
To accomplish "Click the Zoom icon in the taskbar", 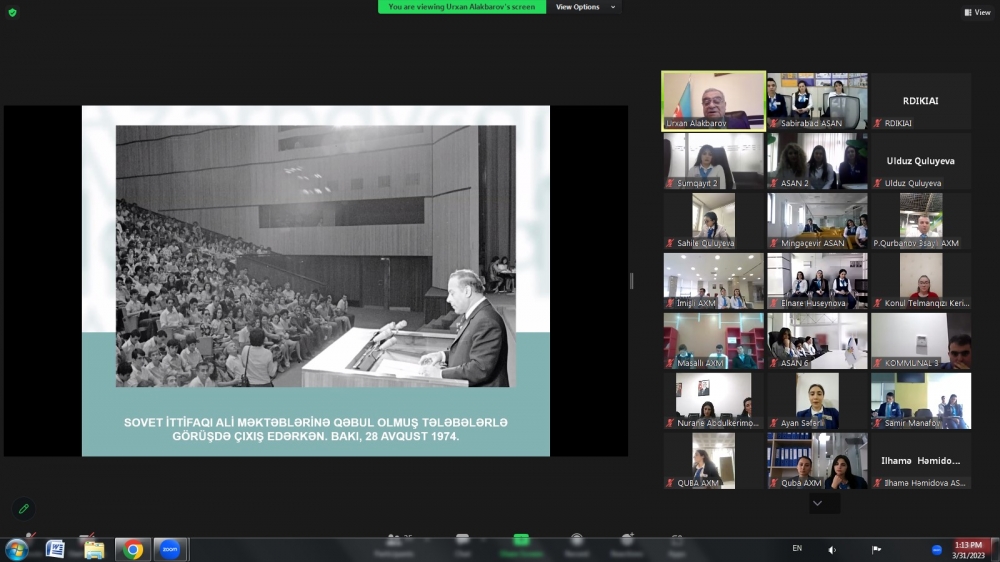I will coord(169,549).
